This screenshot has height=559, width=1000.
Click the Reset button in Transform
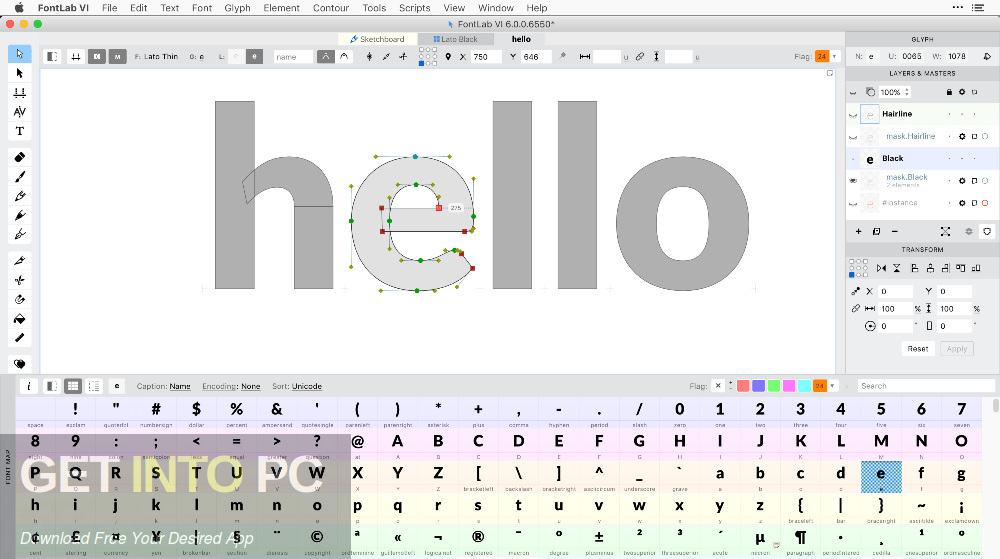coord(918,349)
